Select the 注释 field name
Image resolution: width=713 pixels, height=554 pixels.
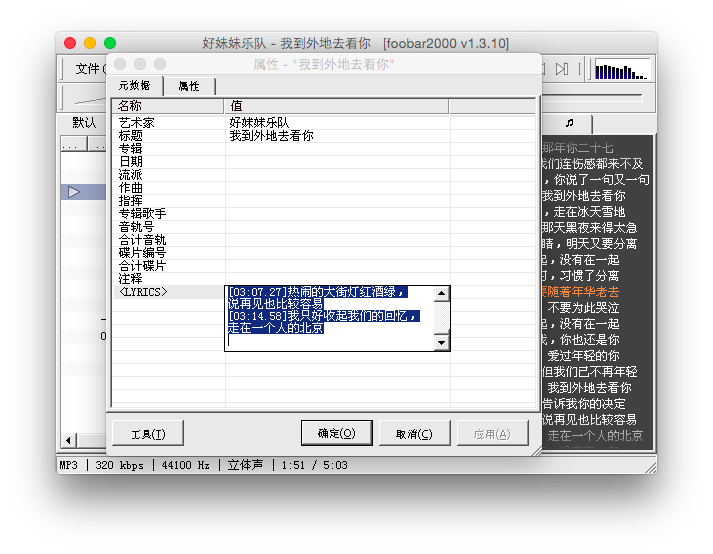coord(131,279)
